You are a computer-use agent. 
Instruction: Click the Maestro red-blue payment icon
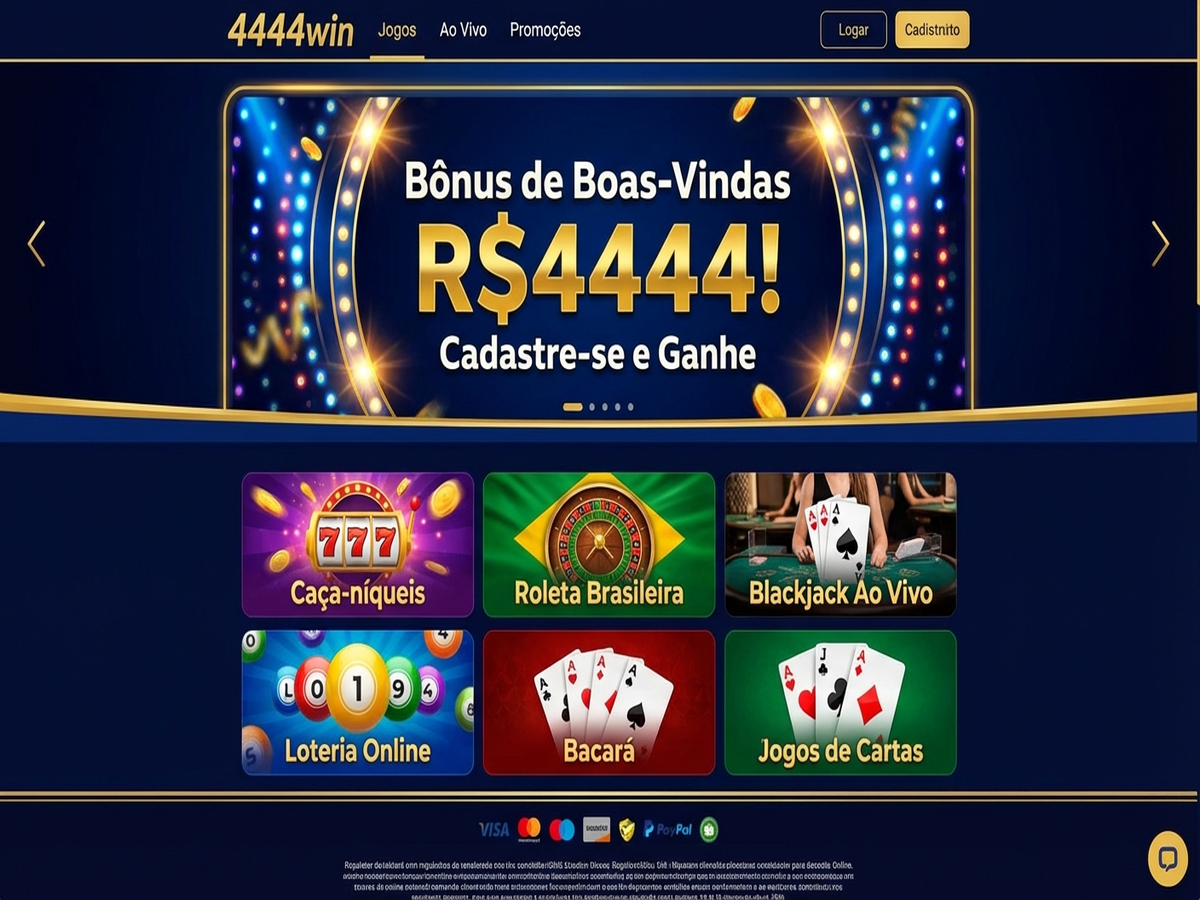(x=562, y=829)
